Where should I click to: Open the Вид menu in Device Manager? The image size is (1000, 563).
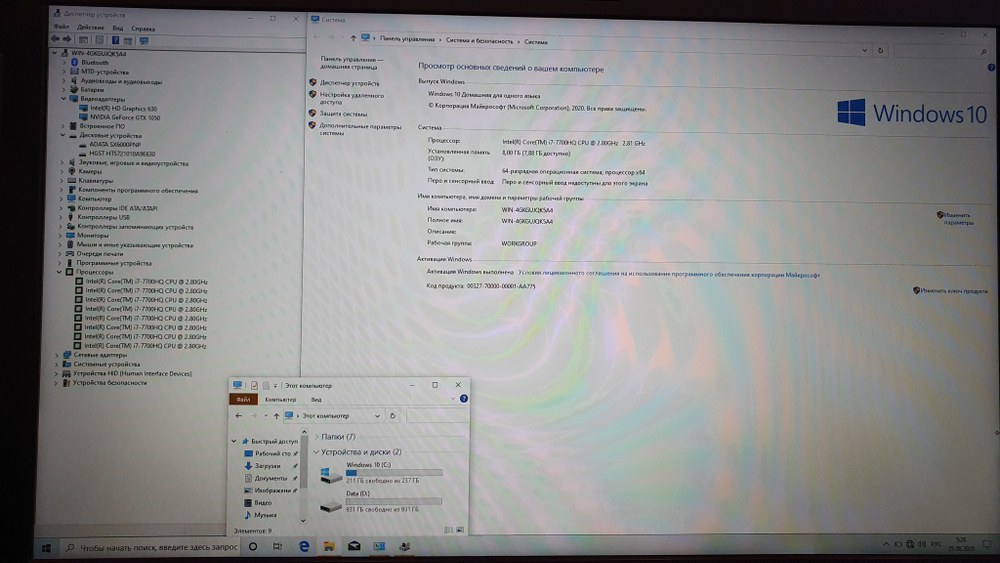(118, 28)
